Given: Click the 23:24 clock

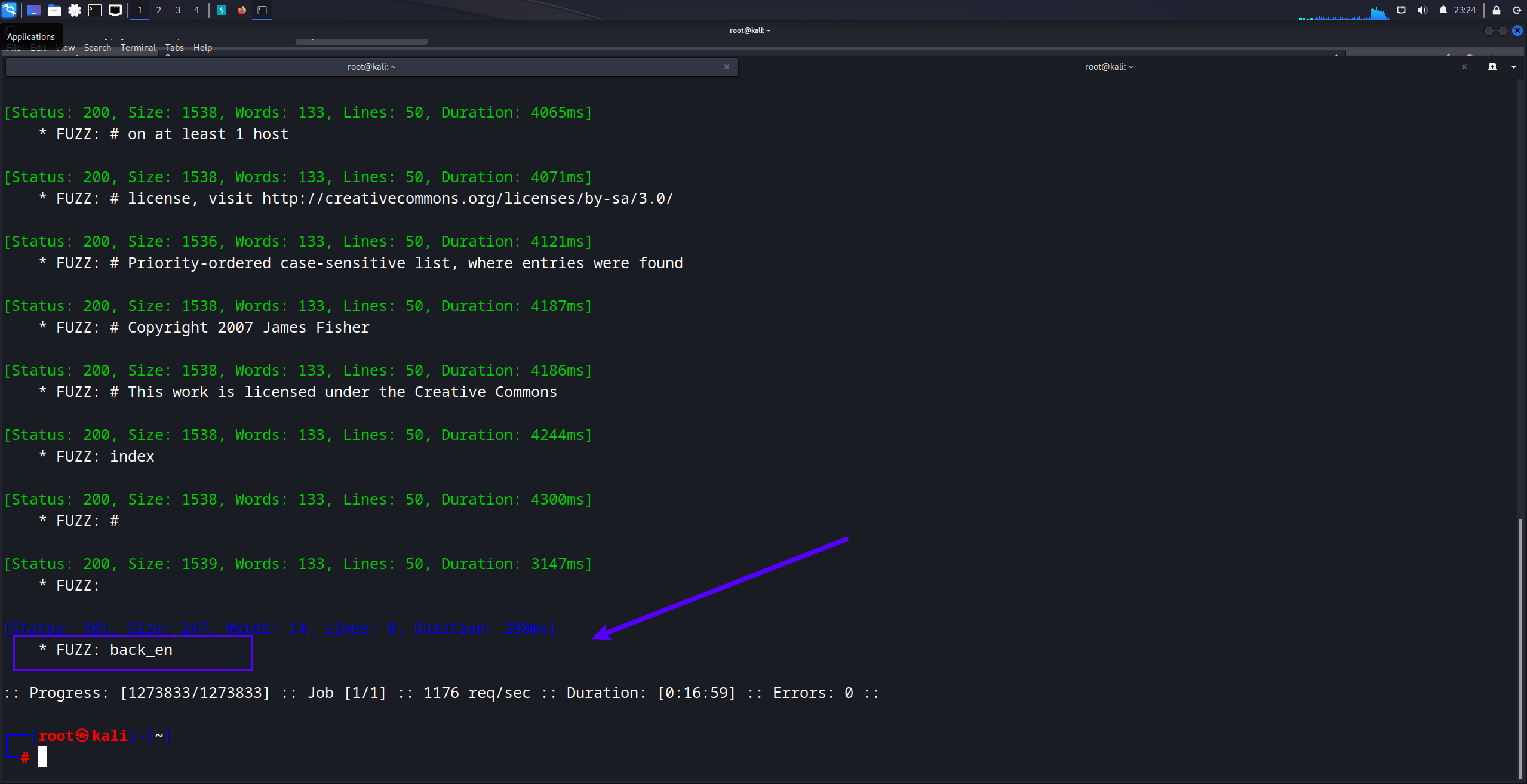Looking at the screenshot, I should (1465, 10).
